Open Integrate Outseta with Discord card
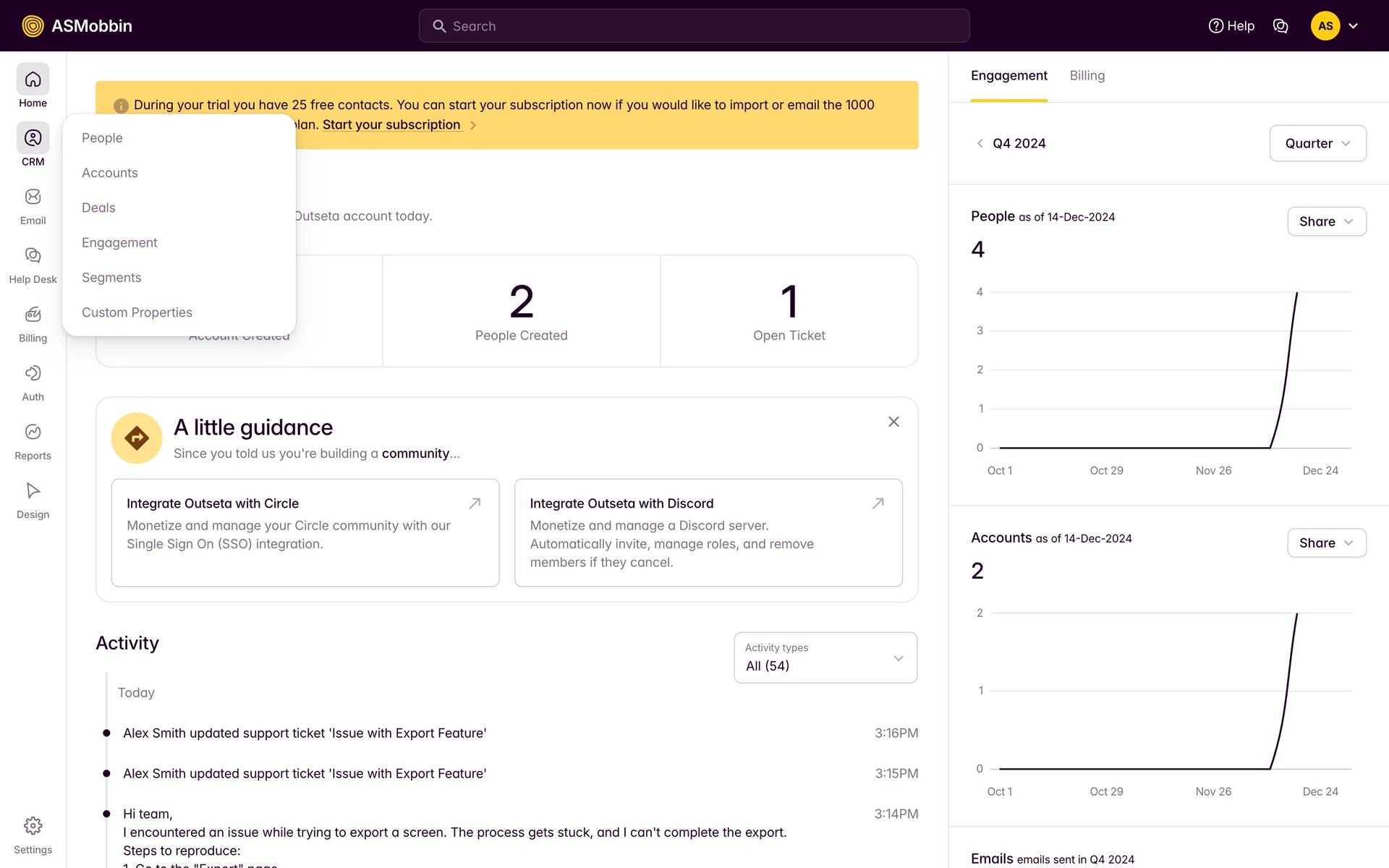 tap(708, 532)
